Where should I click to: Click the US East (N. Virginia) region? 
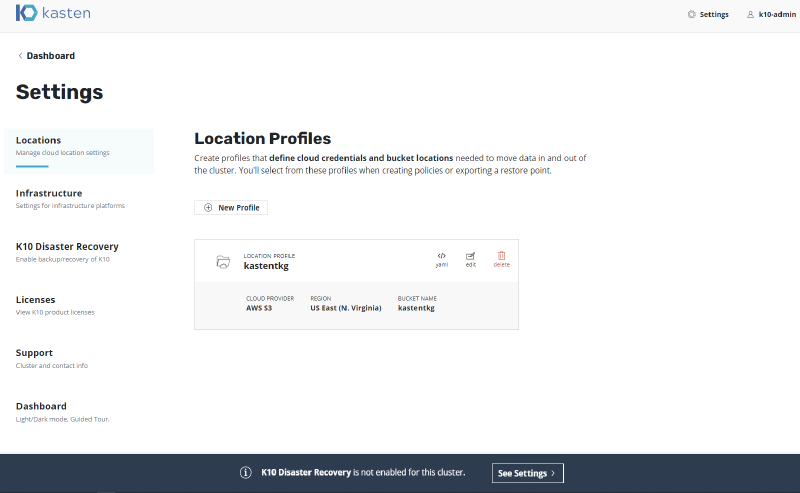coord(346,308)
